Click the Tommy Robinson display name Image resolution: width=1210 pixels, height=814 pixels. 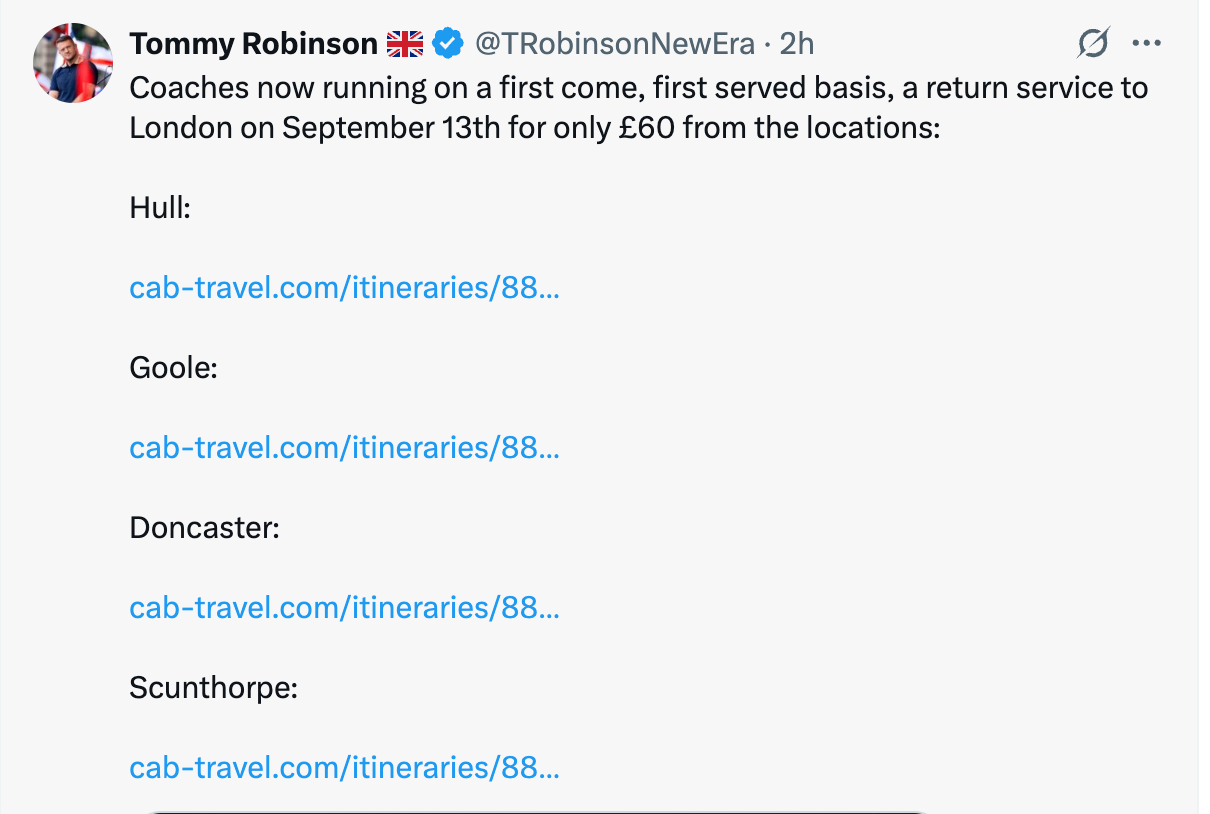tap(253, 44)
